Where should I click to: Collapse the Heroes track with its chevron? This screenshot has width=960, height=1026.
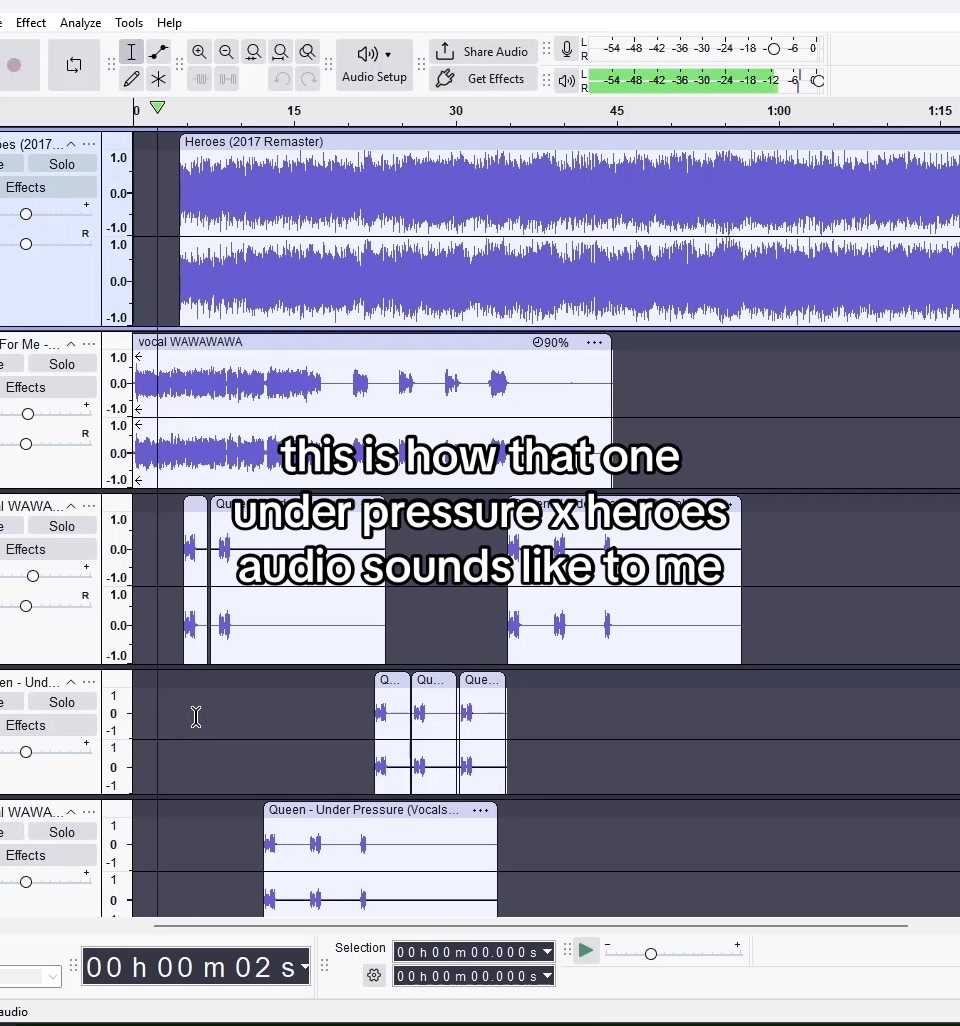(71, 144)
